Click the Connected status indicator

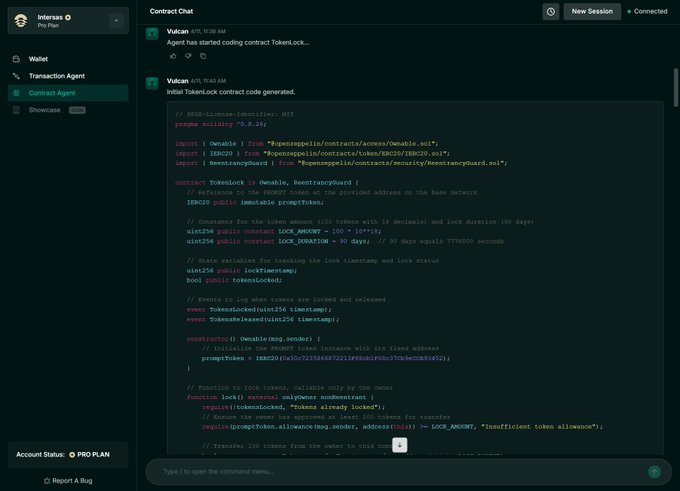[650, 12]
